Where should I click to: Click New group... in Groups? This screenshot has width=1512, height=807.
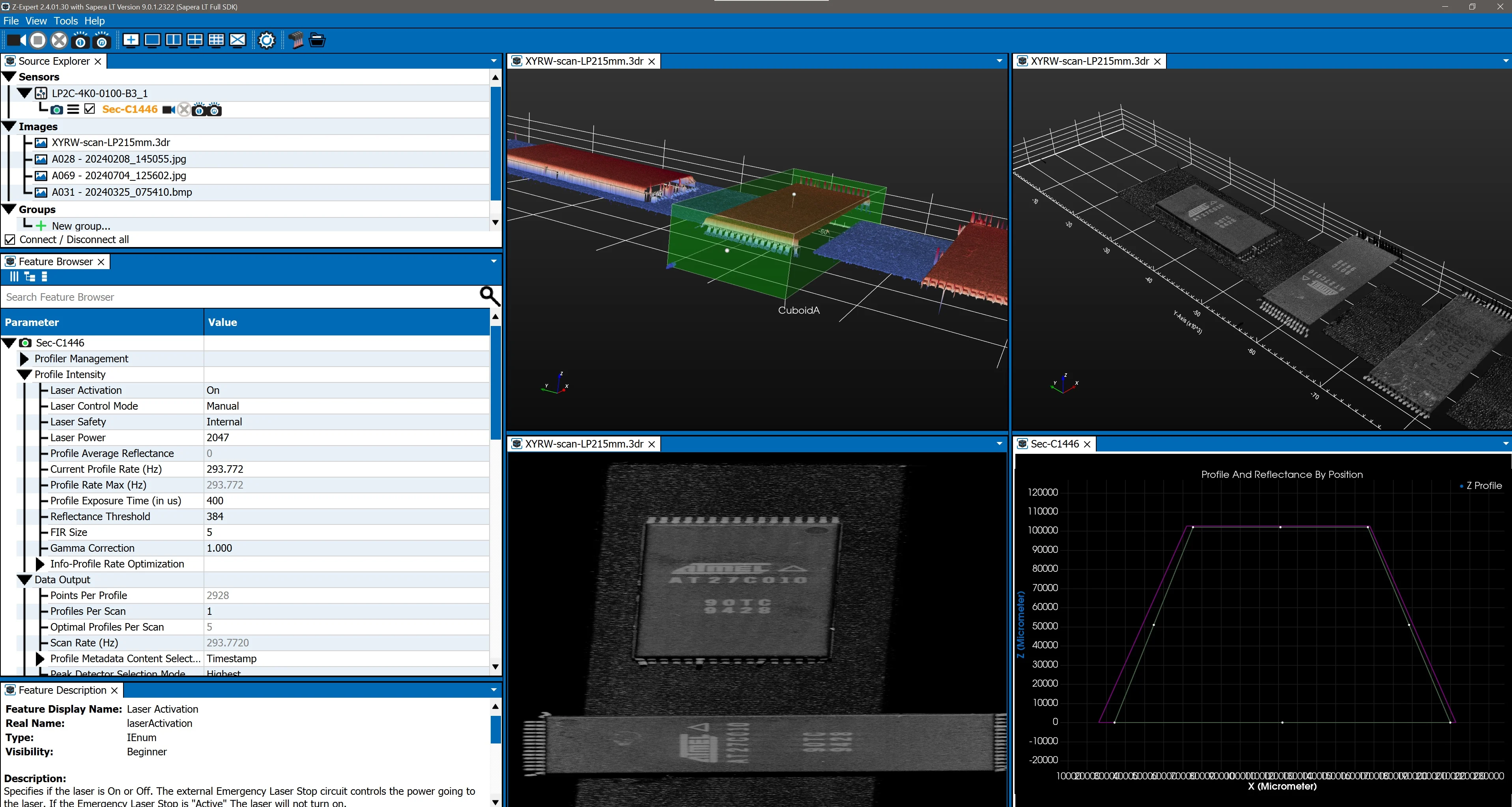pyautogui.click(x=81, y=226)
